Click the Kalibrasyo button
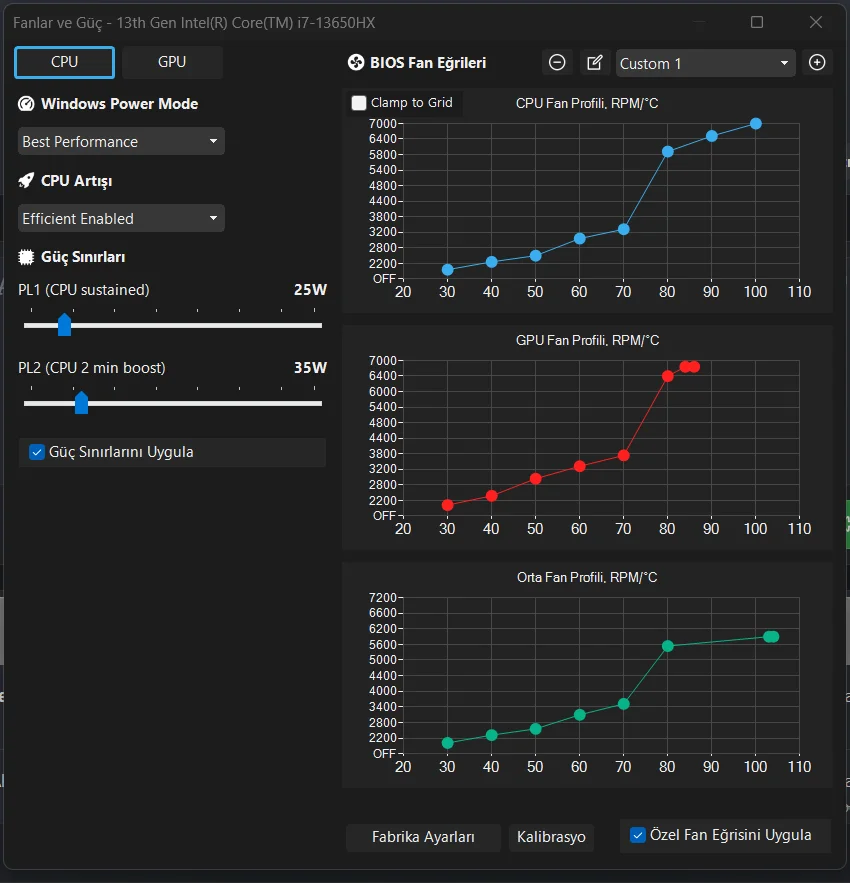The image size is (850, 883). tap(551, 837)
